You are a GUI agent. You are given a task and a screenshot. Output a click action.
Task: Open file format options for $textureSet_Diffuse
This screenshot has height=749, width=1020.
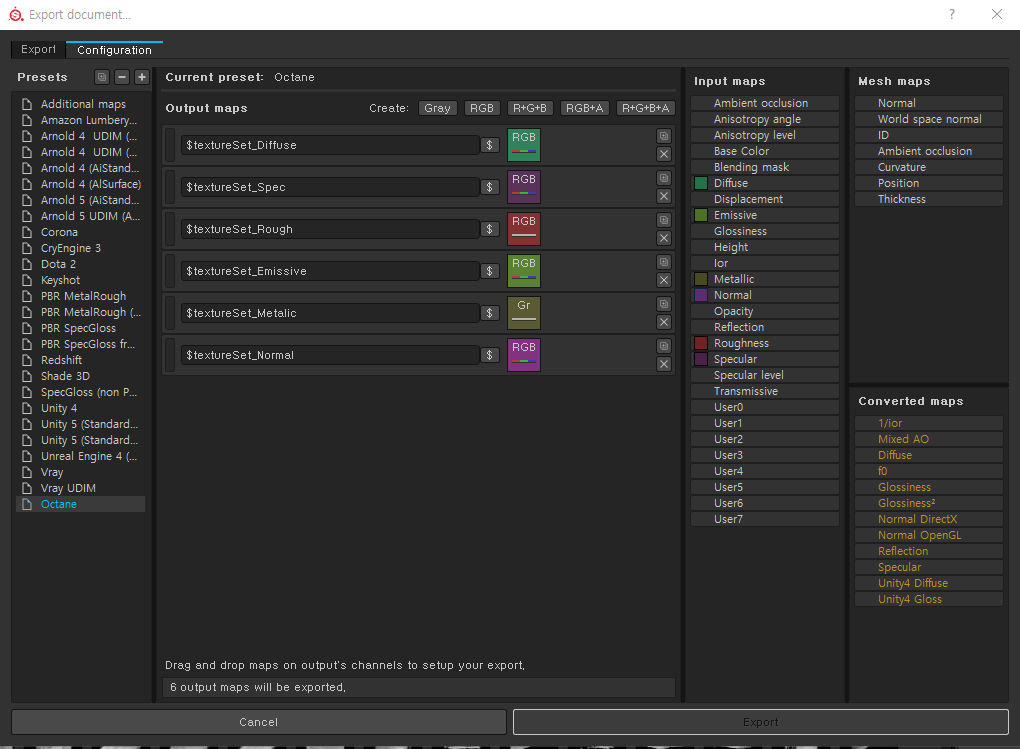489,145
